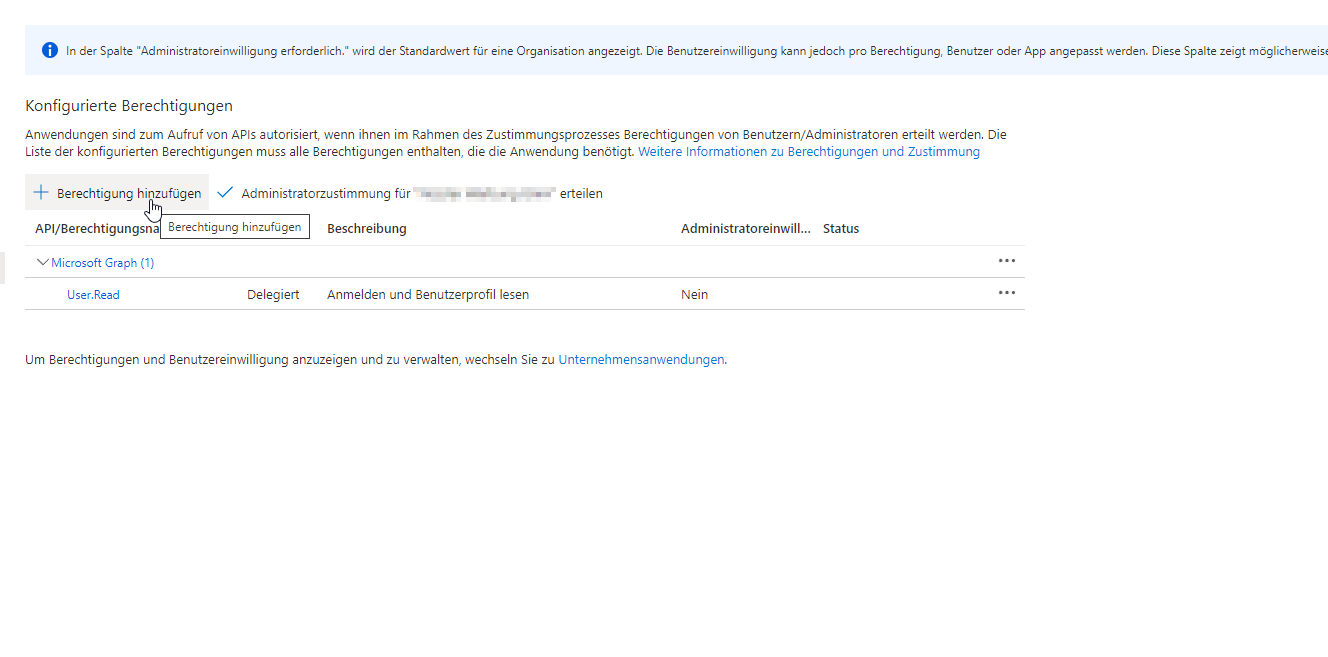
Task: Click the checkmark icon beside Administratorzustimmung
Action: pyautogui.click(x=225, y=193)
